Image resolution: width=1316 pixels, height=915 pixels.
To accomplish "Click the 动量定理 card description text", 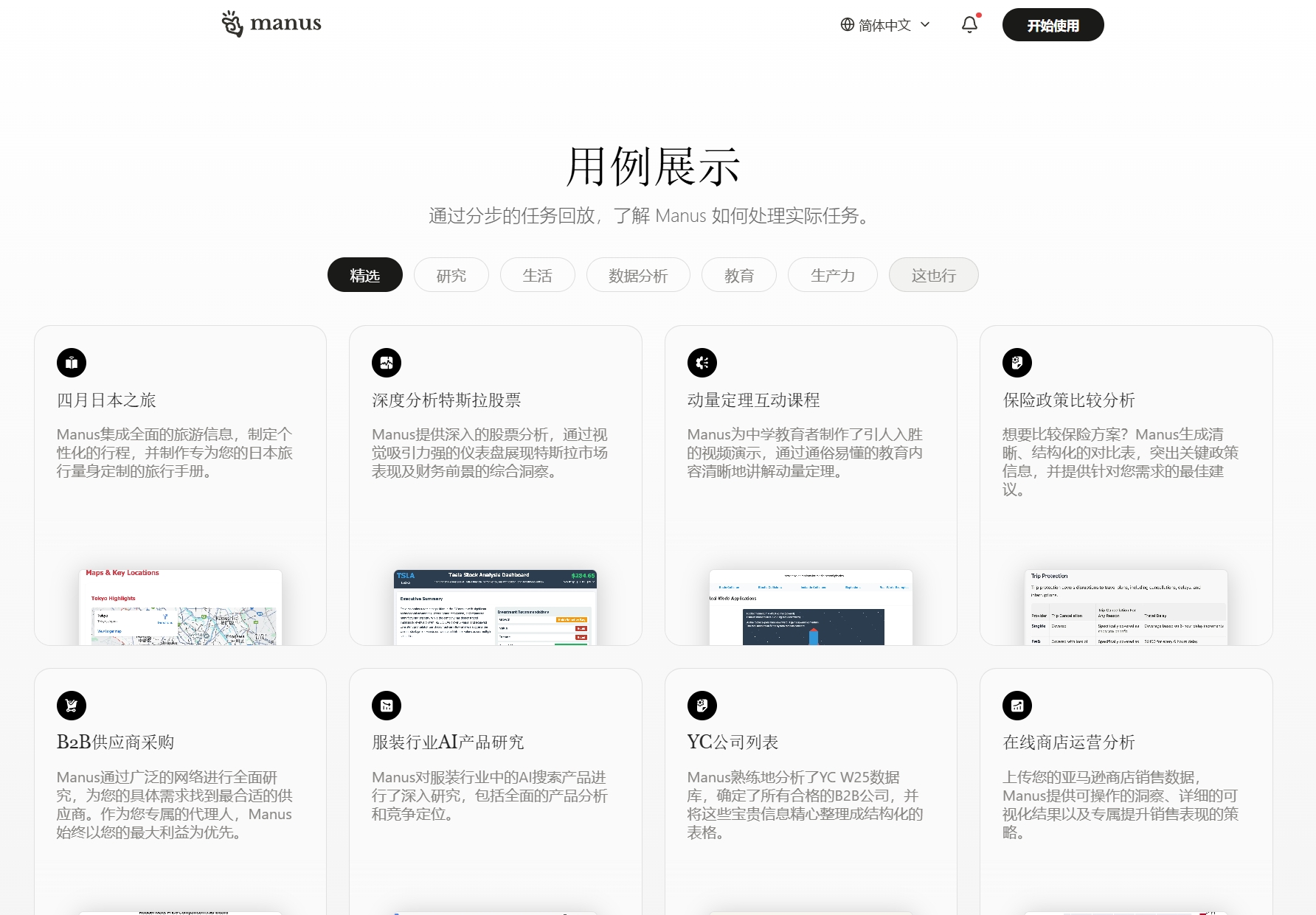I will 806,453.
